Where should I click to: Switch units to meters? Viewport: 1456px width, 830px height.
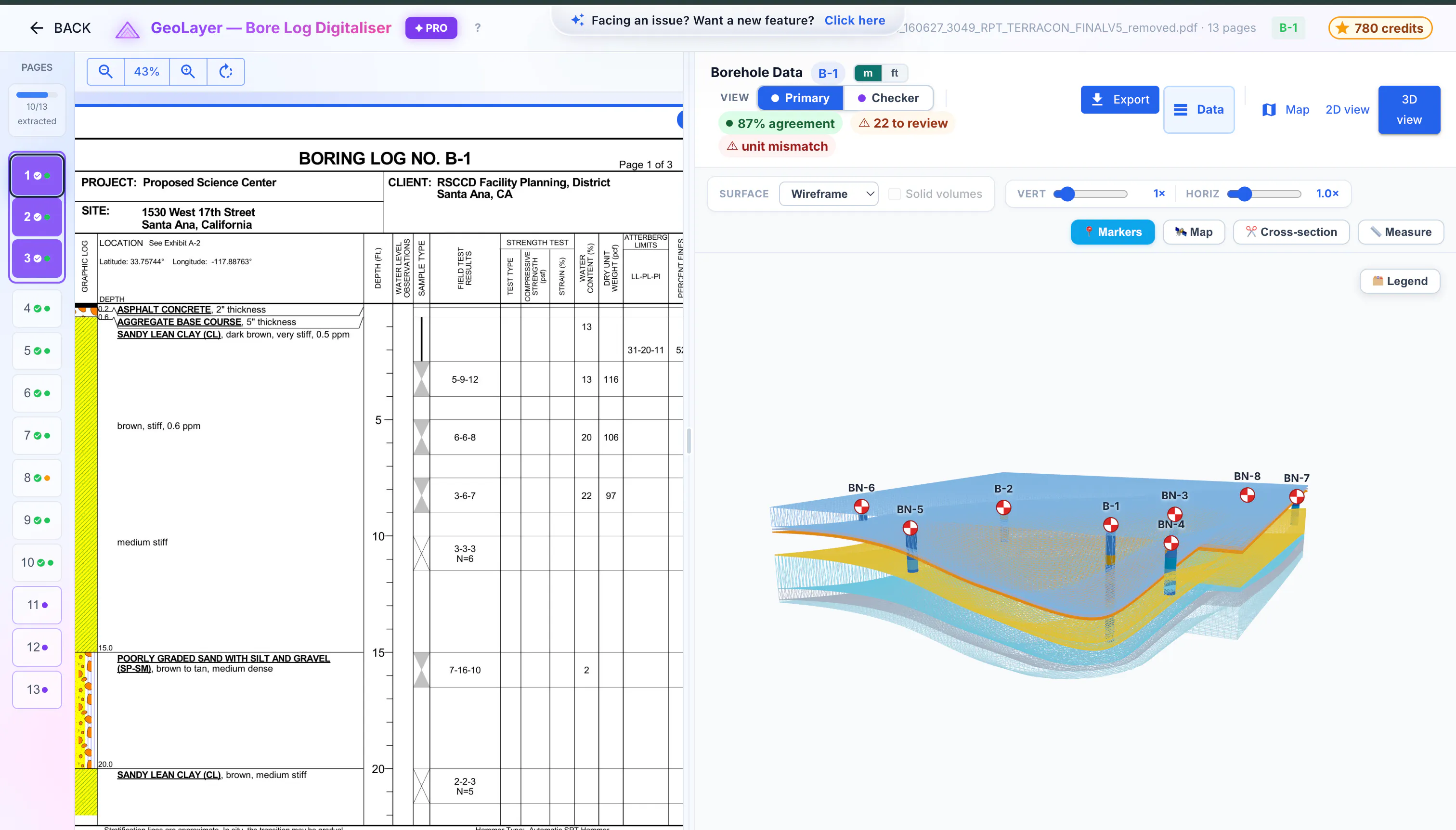coord(868,73)
